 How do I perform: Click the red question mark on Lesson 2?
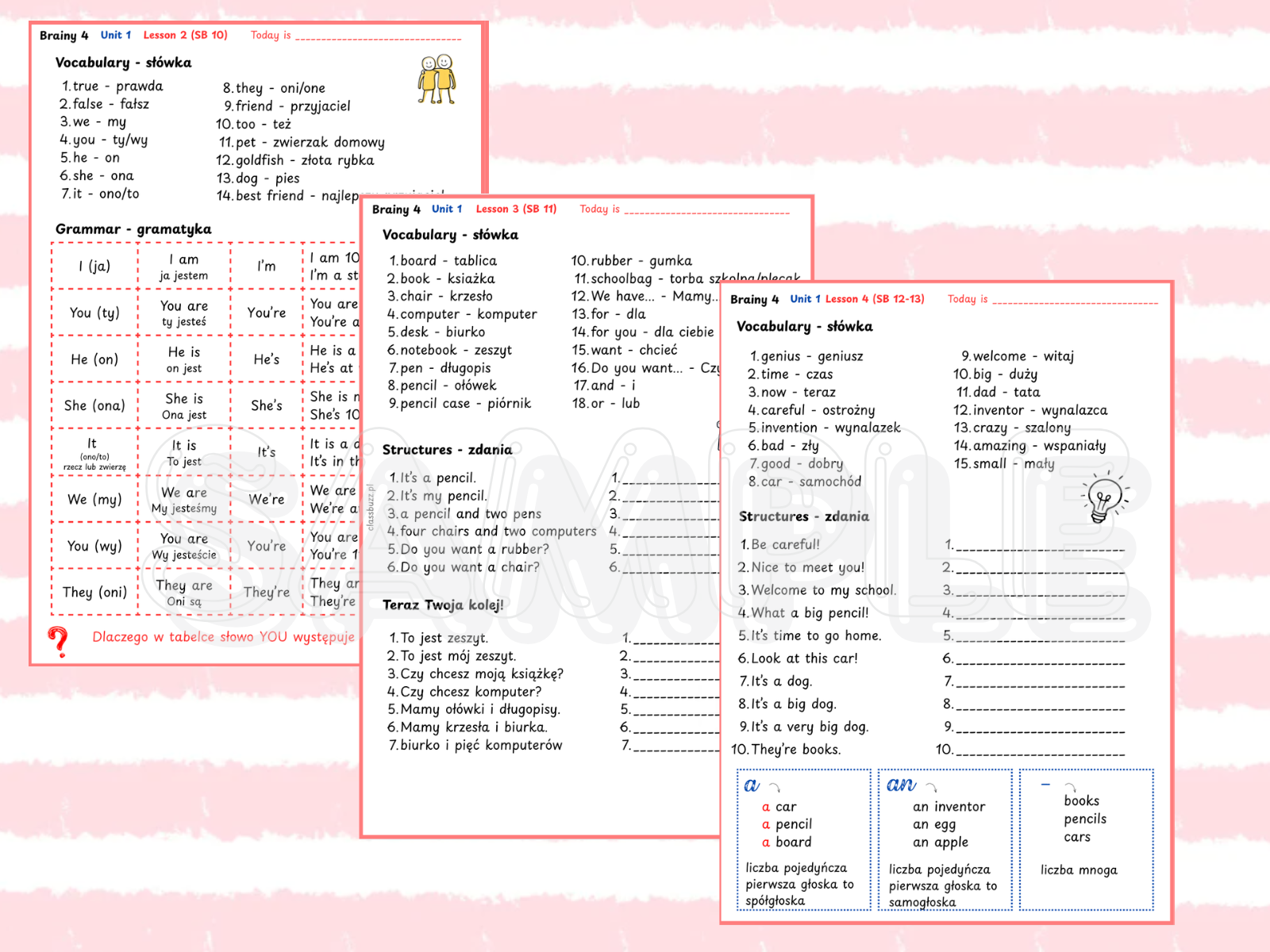pyautogui.click(x=58, y=641)
